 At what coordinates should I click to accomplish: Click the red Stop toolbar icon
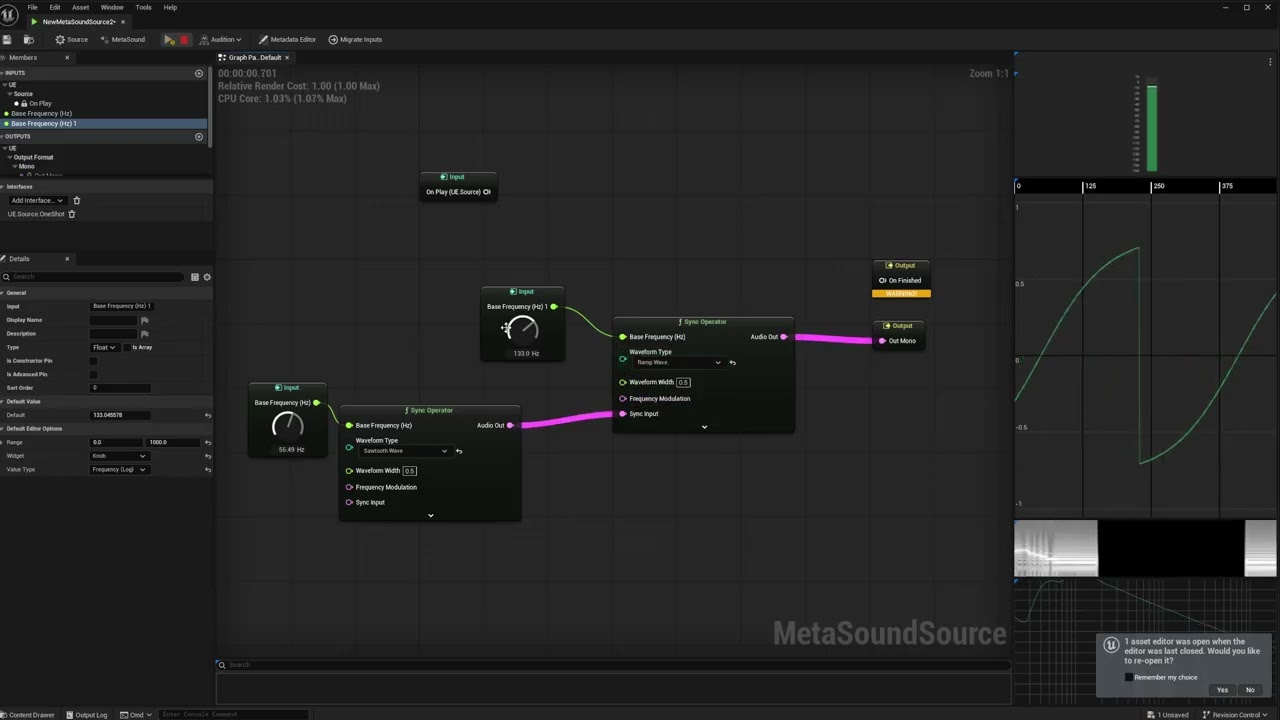183,39
